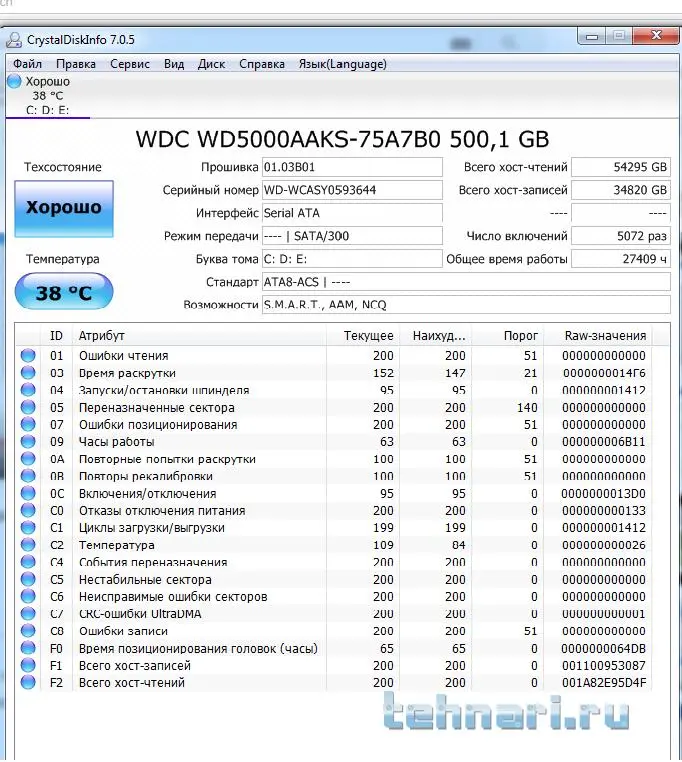The height and width of the screenshot is (762, 682).
Task: Click status circle for 0A Повторные попытки раскрутки
Action: 28,459
